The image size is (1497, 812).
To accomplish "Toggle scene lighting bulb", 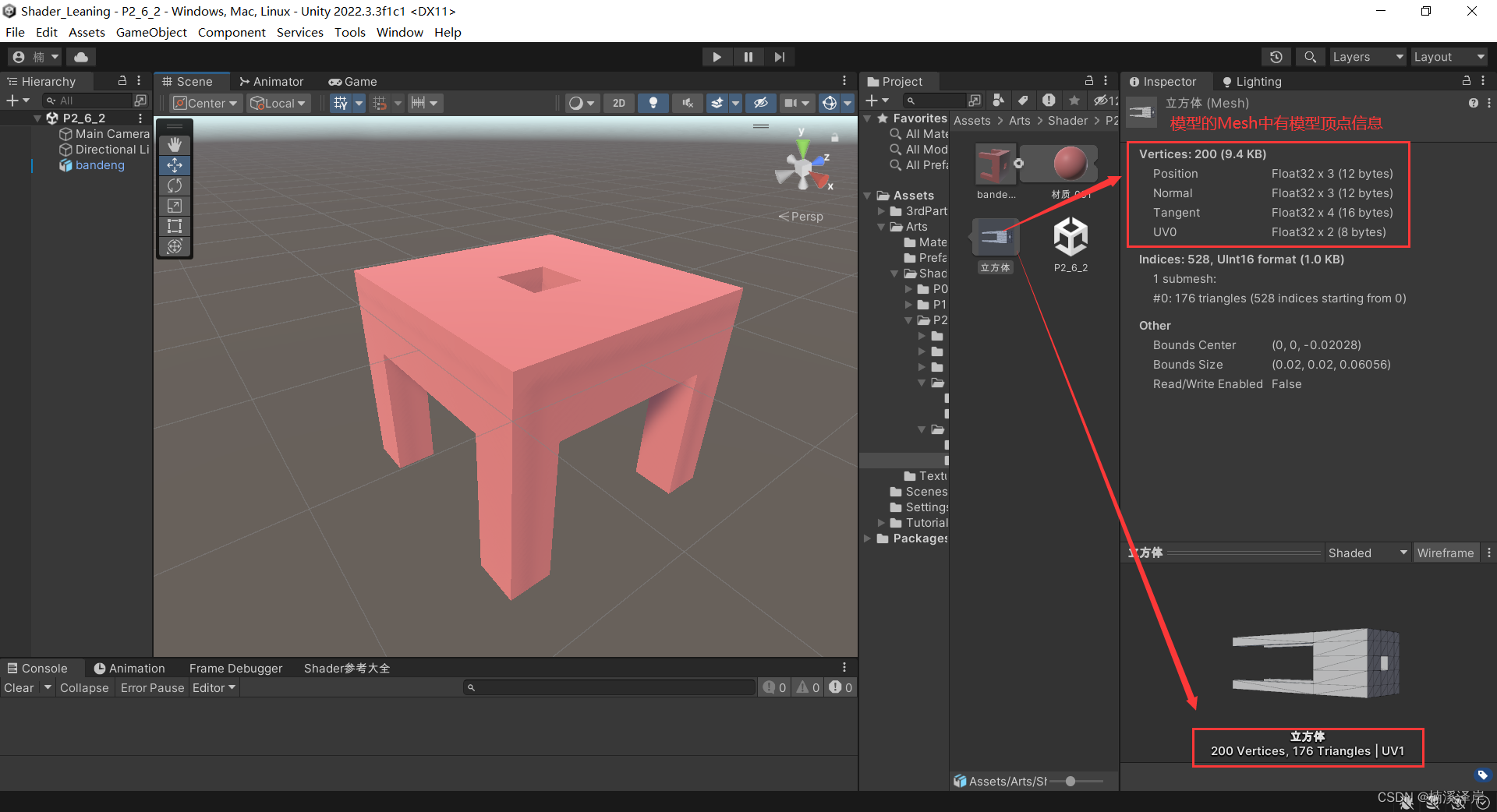I will (653, 103).
